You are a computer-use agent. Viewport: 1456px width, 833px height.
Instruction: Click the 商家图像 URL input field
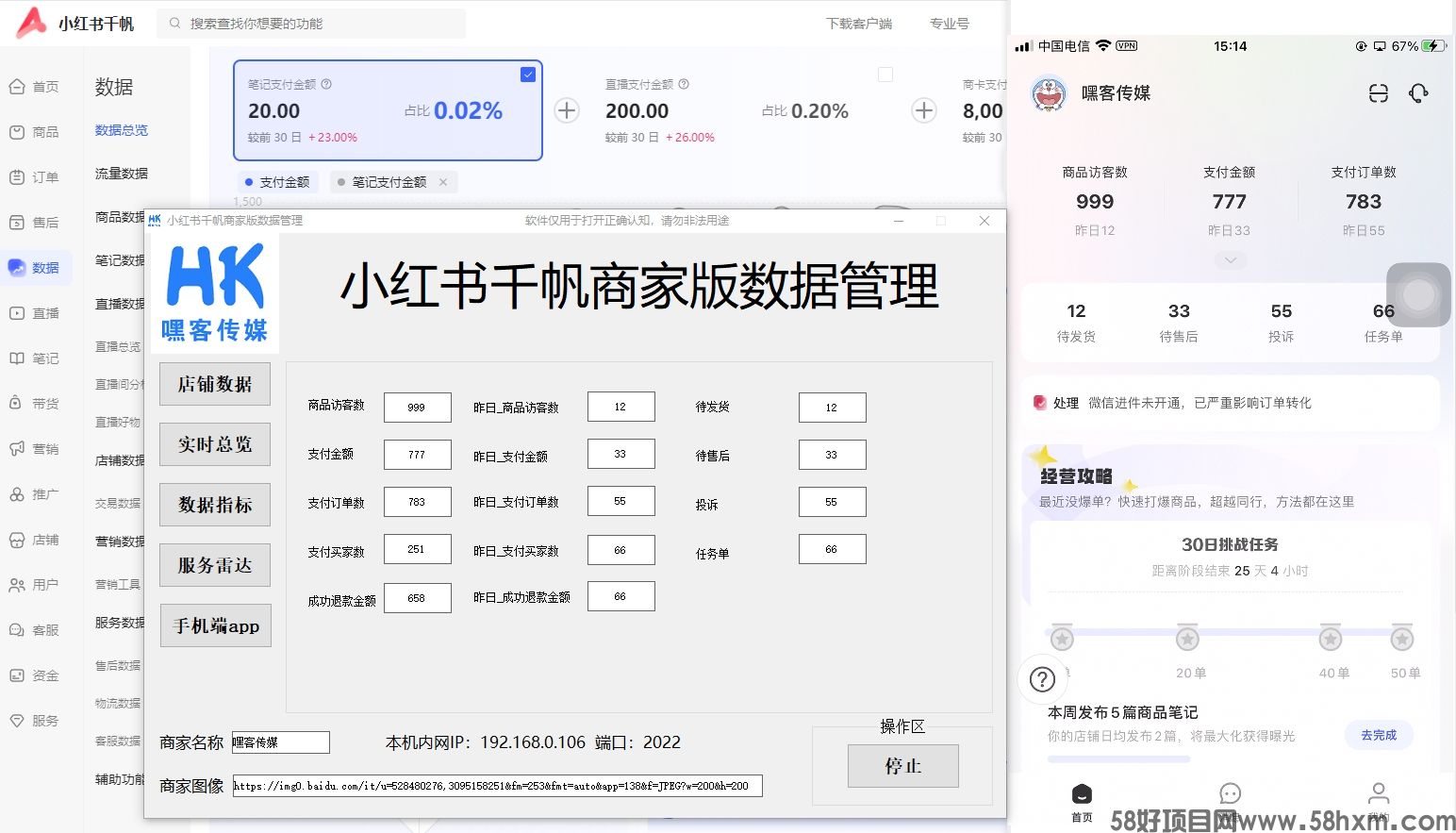498,786
